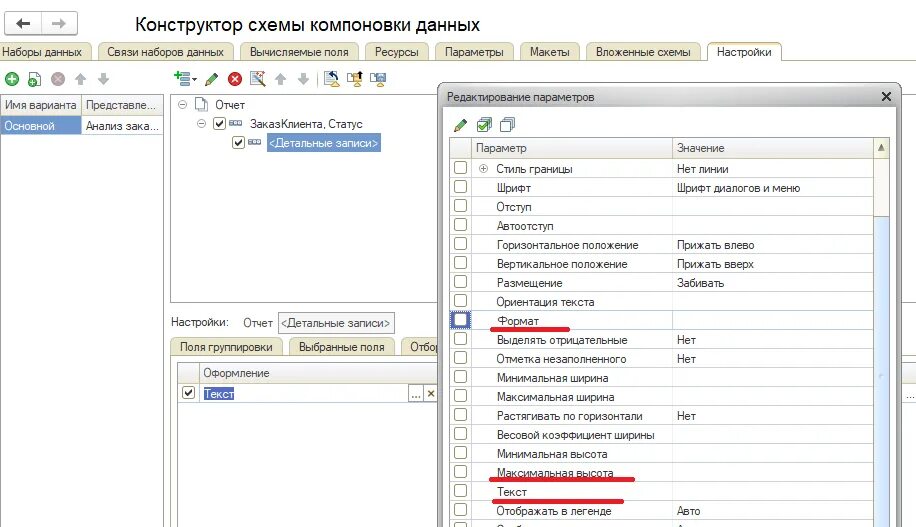Open the Макеты tab
916x527 pixels.
(x=550, y=52)
